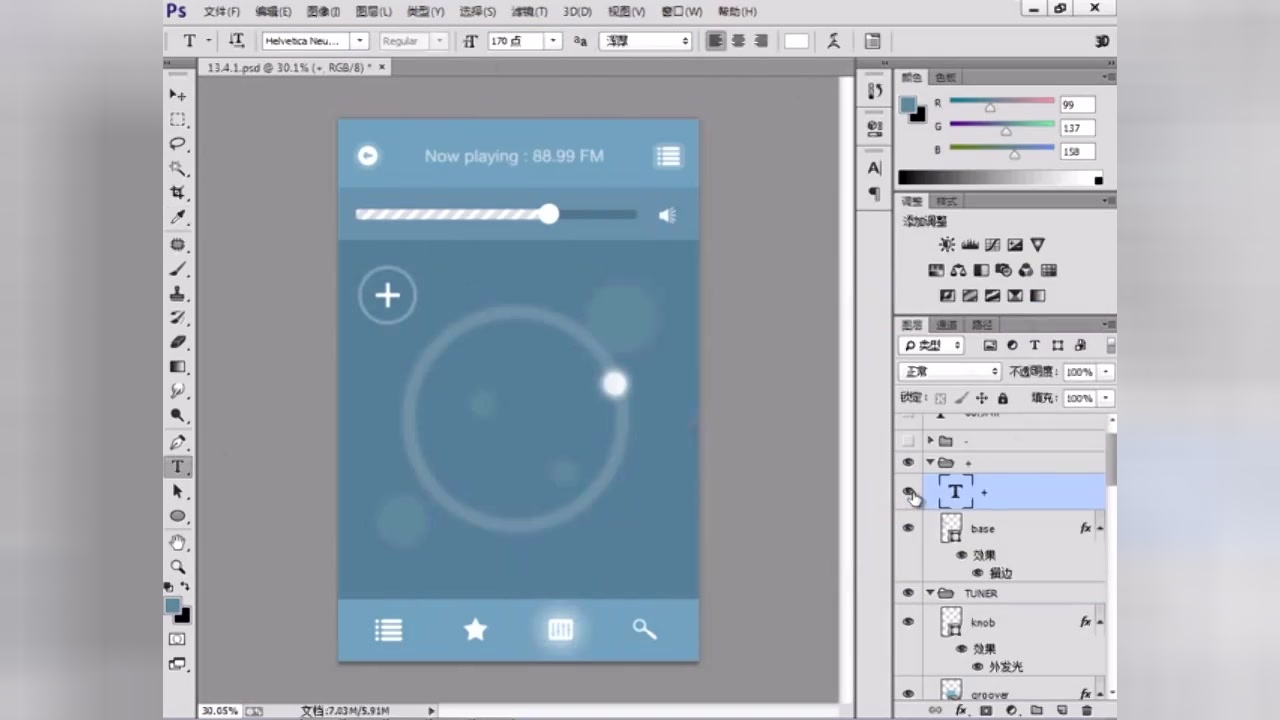Add a Brightness/Contrast adjustment
This screenshot has width=1280, height=720.
[947, 245]
